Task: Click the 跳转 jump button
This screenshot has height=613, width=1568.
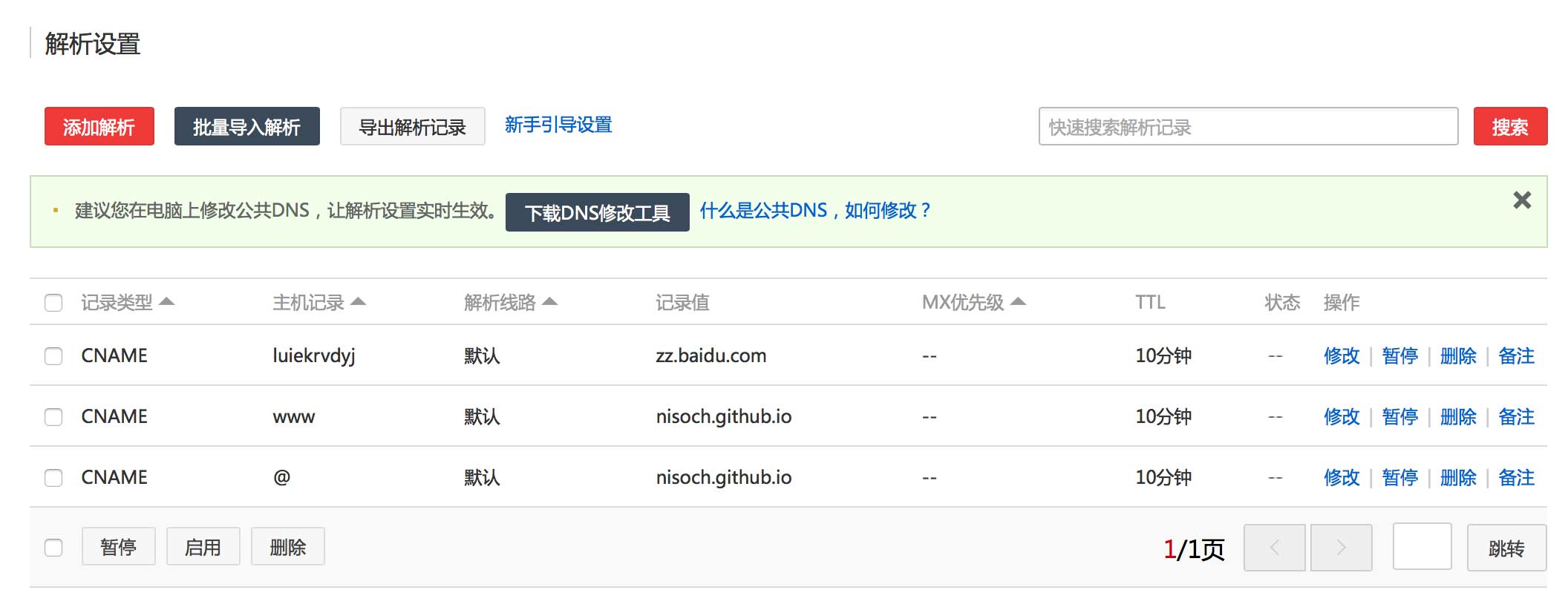Action: click(x=1507, y=548)
